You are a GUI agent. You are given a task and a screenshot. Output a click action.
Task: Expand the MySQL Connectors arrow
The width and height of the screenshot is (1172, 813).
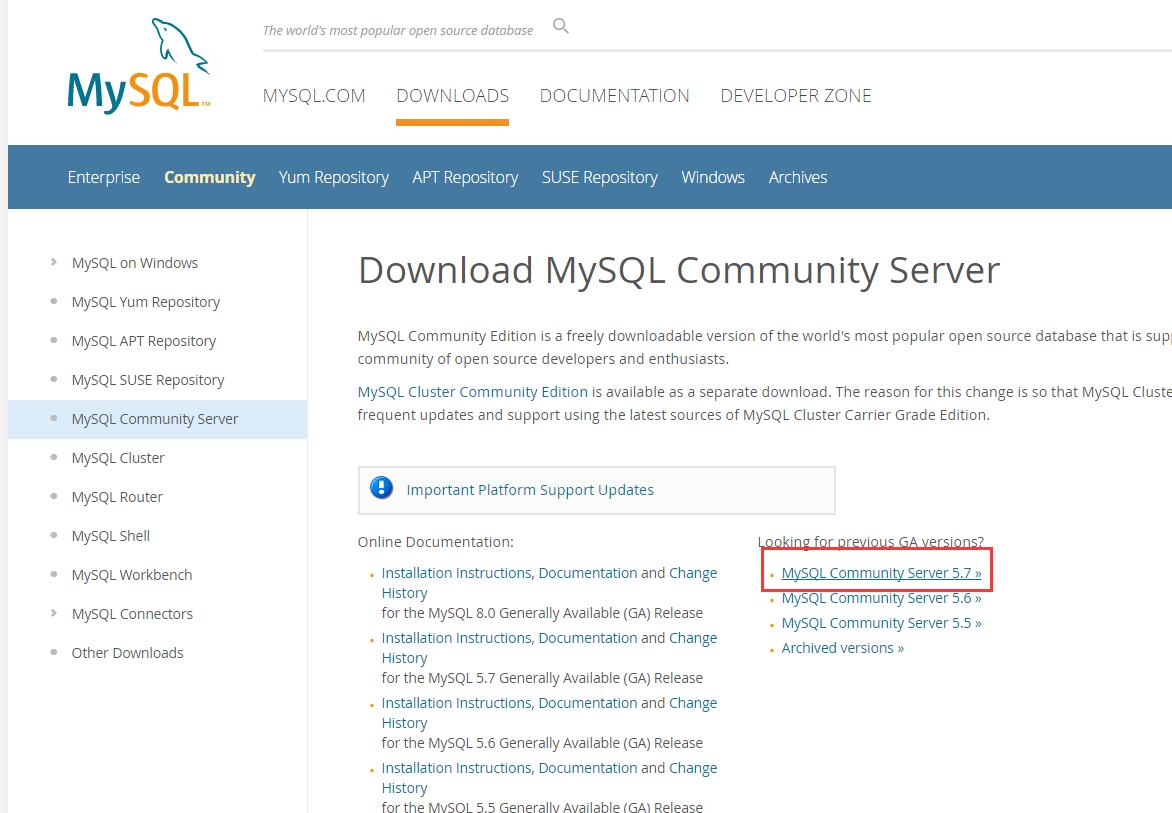pyautogui.click(x=53, y=613)
